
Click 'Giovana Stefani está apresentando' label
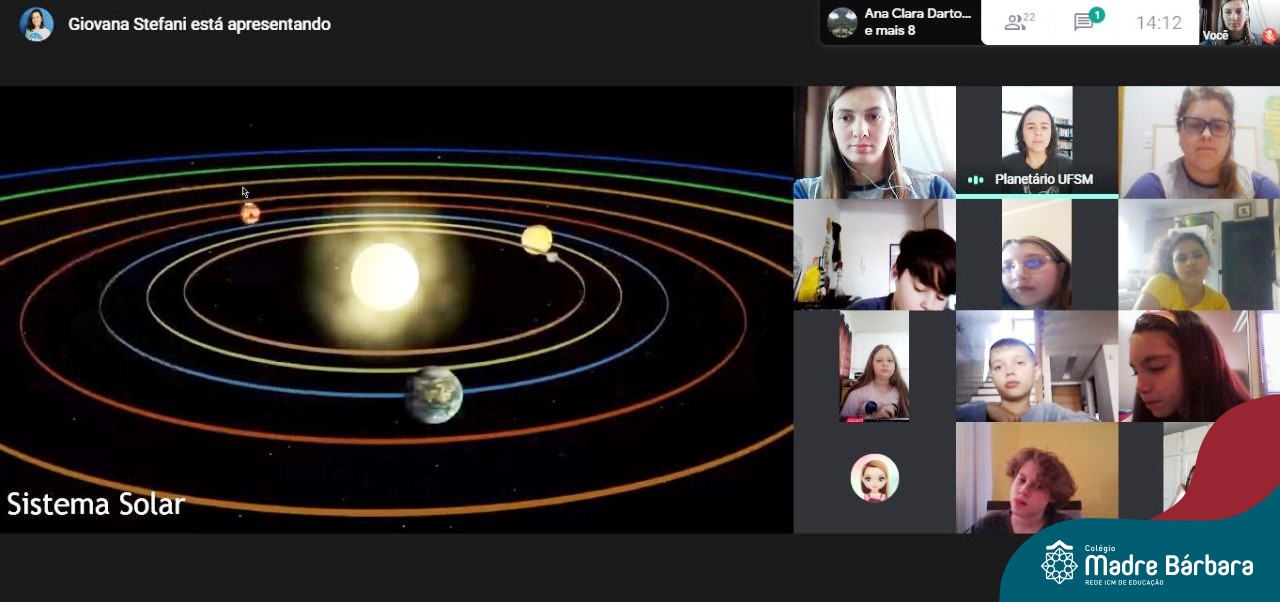[199, 24]
